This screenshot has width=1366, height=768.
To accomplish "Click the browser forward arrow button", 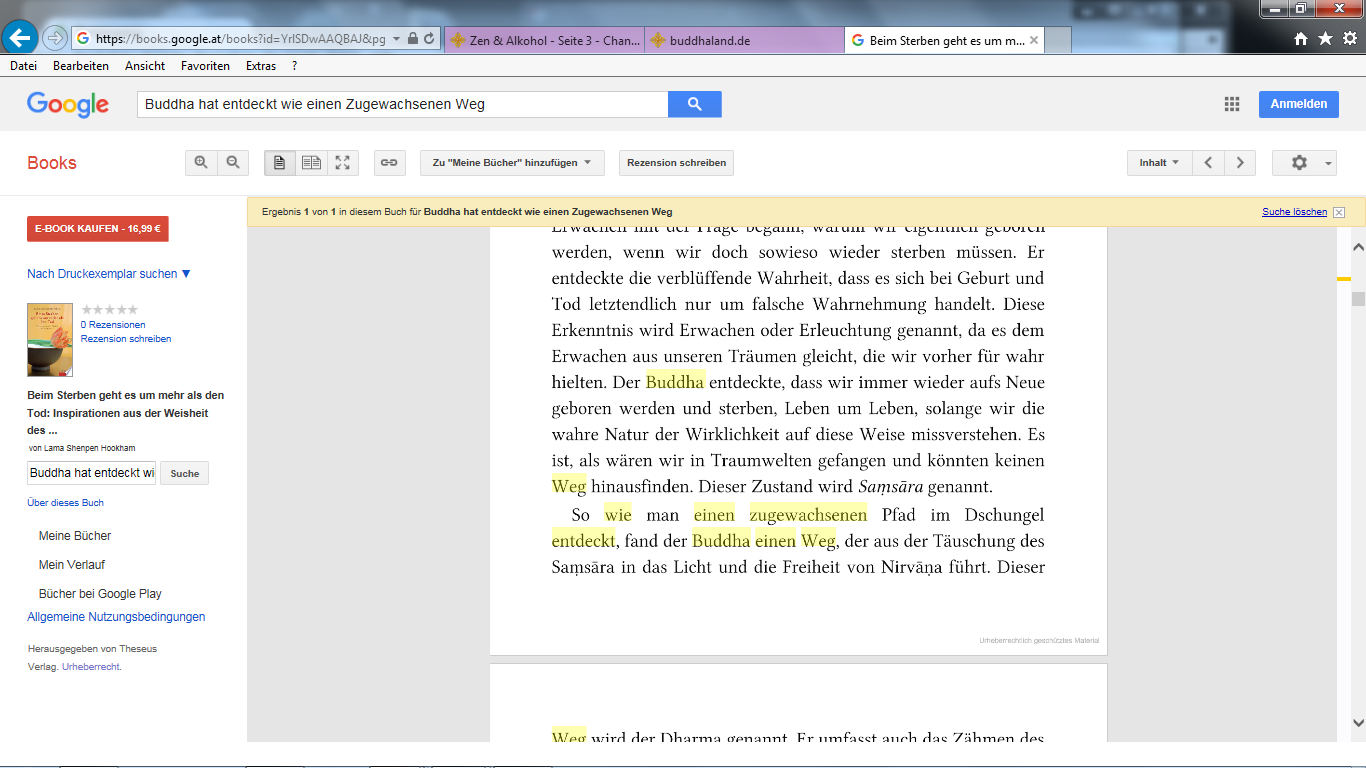I will (x=55, y=38).
